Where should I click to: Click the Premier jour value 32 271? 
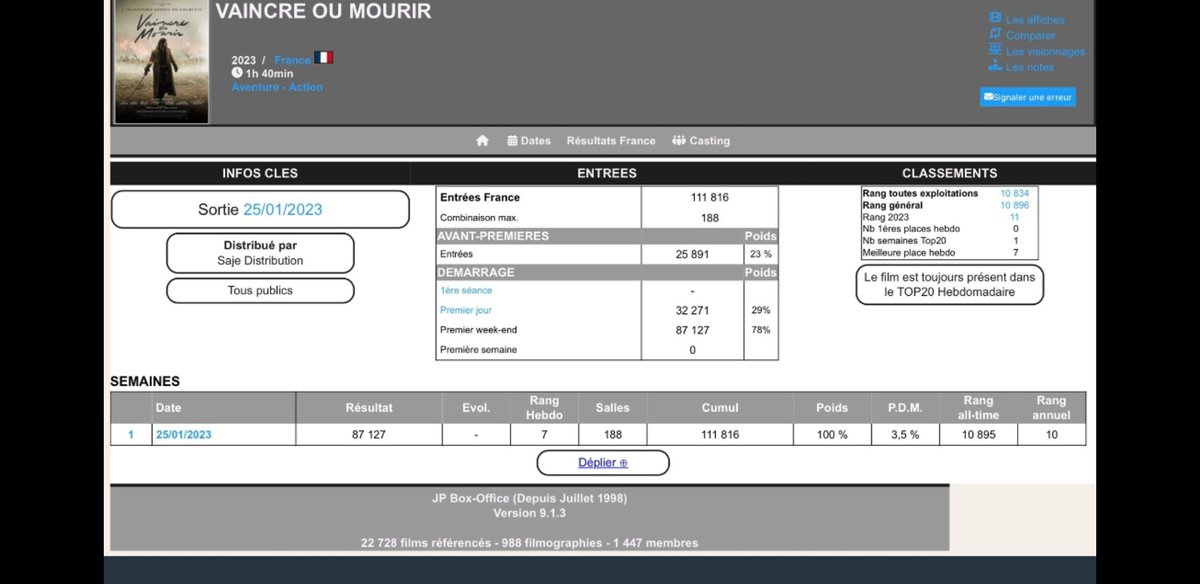[692, 311]
